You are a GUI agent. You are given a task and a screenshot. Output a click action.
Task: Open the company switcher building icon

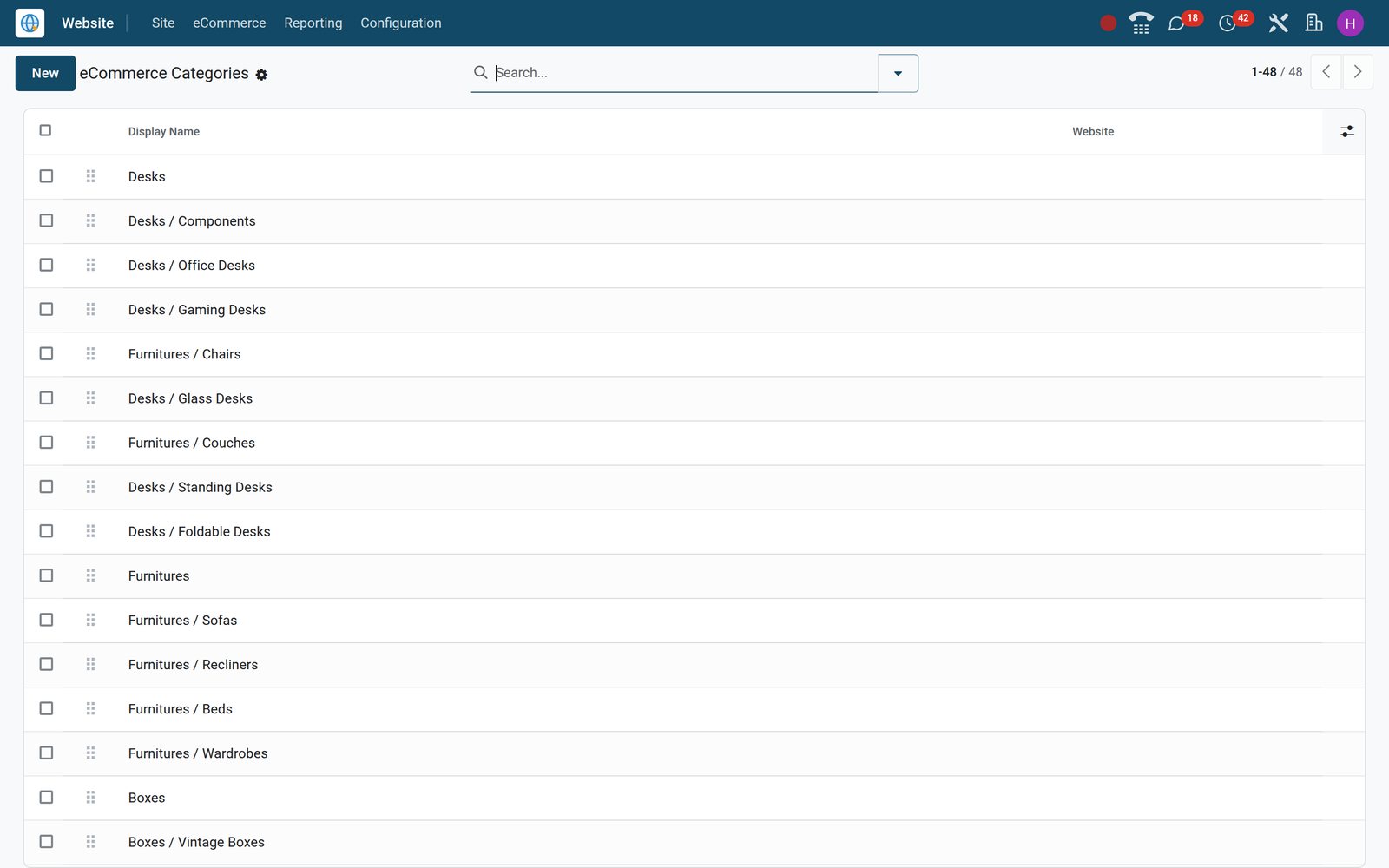point(1314,23)
